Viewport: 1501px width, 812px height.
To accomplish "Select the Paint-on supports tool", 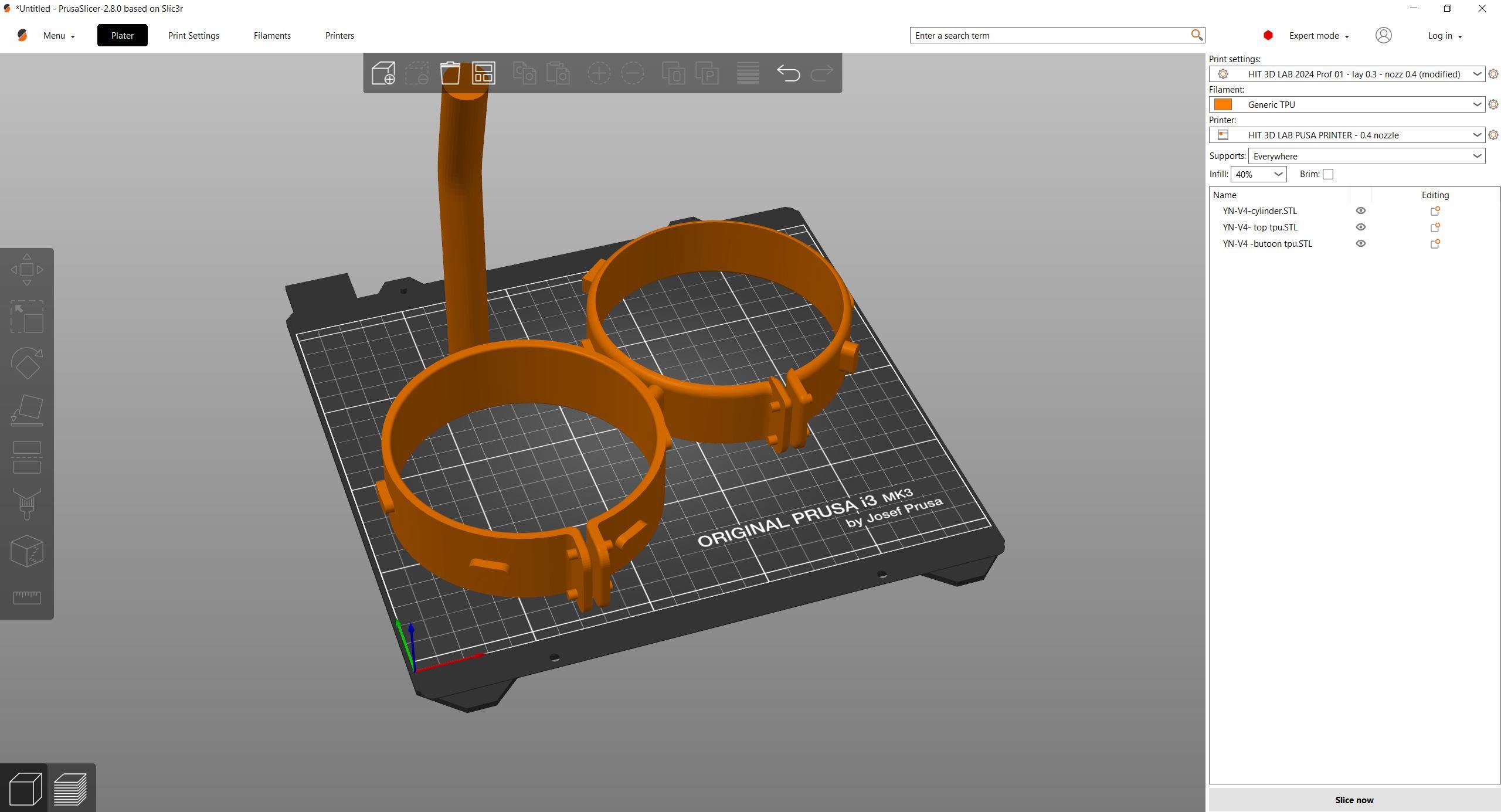I will 27,504.
